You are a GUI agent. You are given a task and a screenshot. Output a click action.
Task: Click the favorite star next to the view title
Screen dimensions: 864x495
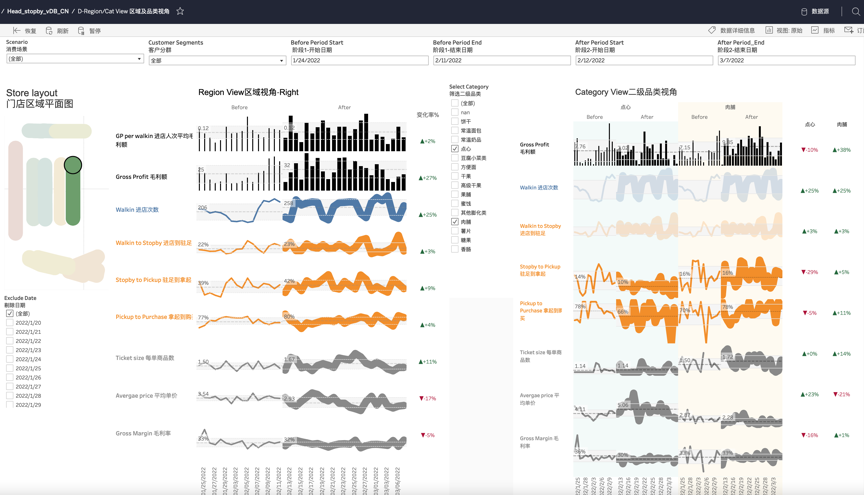pyautogui.click(x=180, y=11)
